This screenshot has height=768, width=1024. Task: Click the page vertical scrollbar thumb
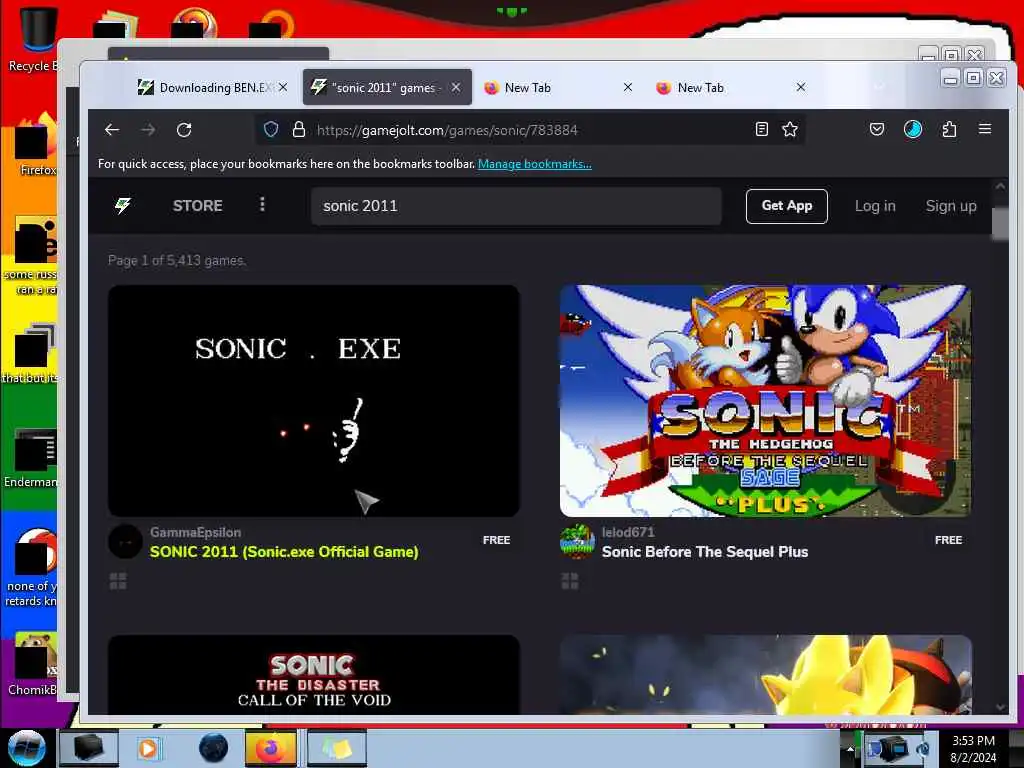[999, 223]
